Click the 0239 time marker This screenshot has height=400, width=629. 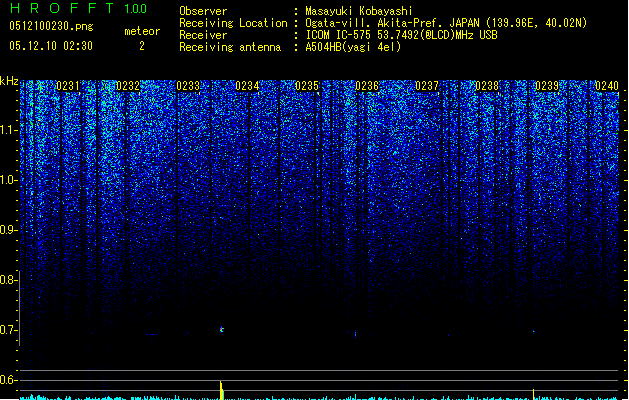pos(547,86)
